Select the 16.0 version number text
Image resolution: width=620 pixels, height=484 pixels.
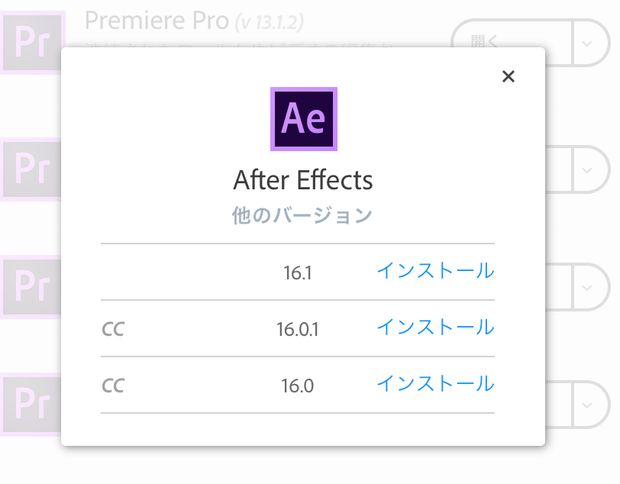pos(297,386)
